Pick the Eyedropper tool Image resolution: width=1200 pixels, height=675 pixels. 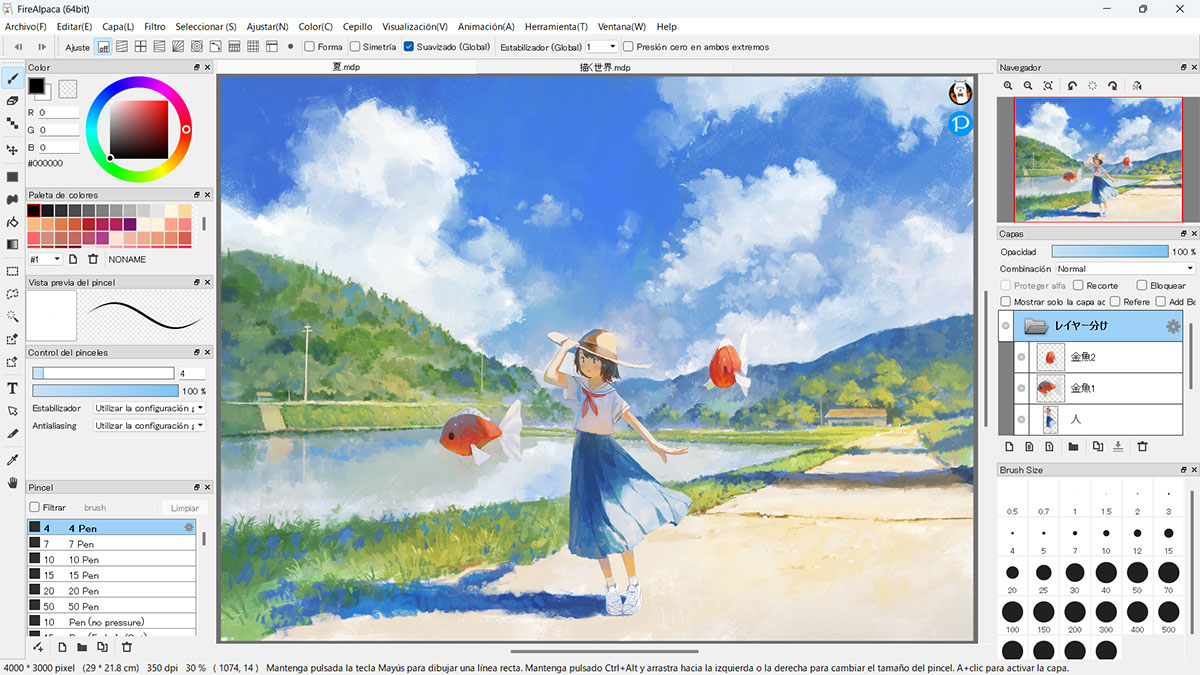click(x=13, y=460)
